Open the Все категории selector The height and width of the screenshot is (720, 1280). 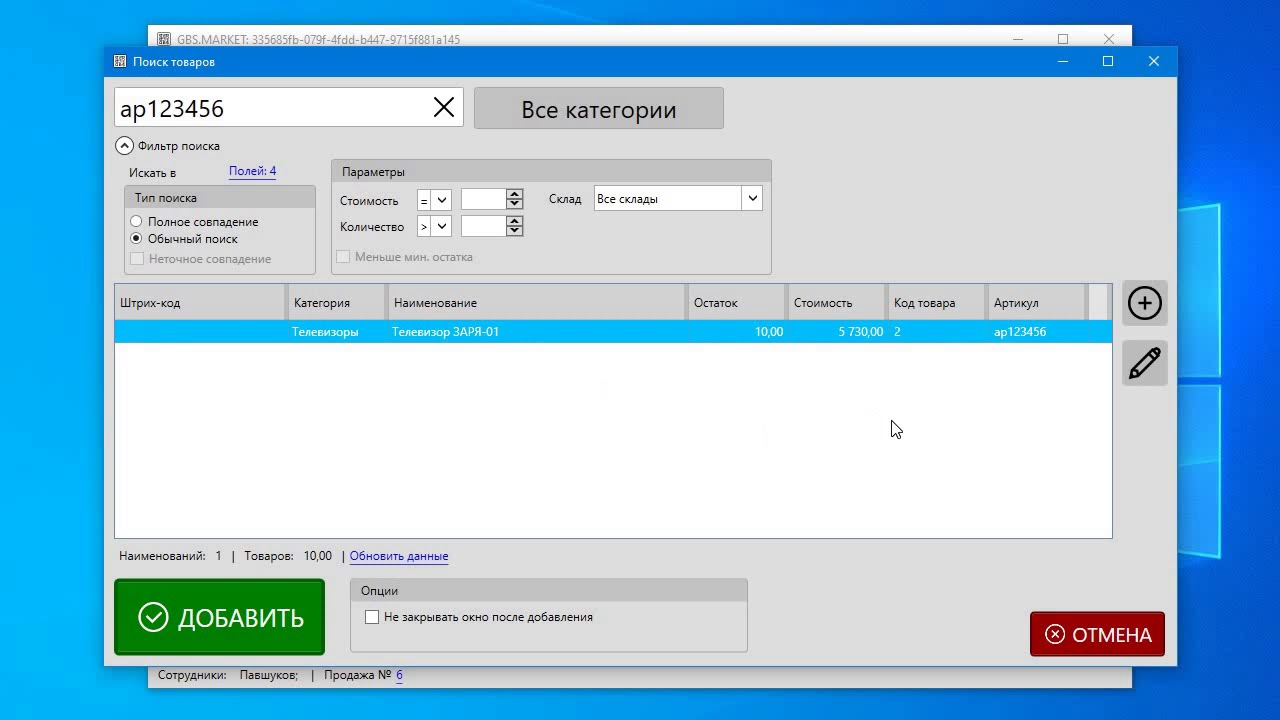point(598,109)
